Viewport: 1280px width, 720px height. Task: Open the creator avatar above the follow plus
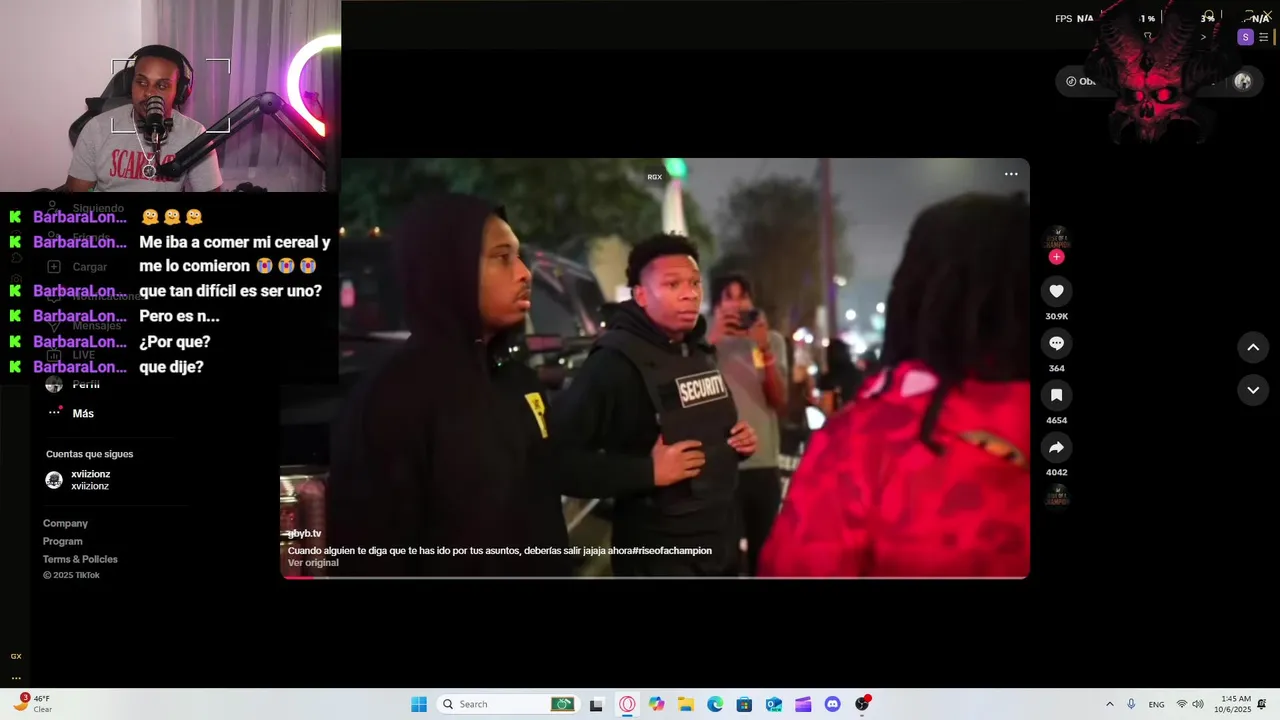tap(1056, 238)
